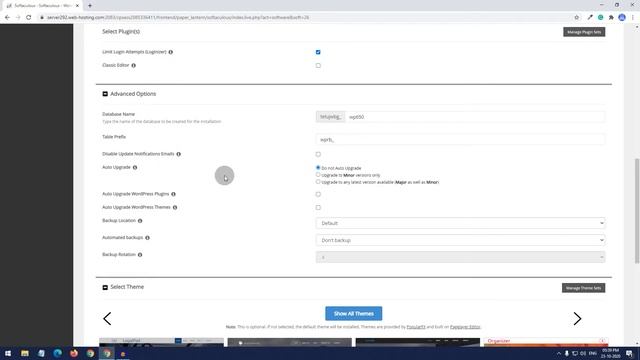The width and height of the screenshot is (640, 360).
Task: Collapse the Advanced Options section
Action: coord(105,94)
